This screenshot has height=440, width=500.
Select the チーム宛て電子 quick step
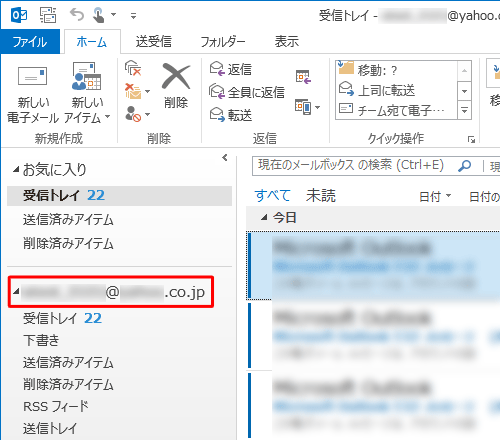point(397,110)
